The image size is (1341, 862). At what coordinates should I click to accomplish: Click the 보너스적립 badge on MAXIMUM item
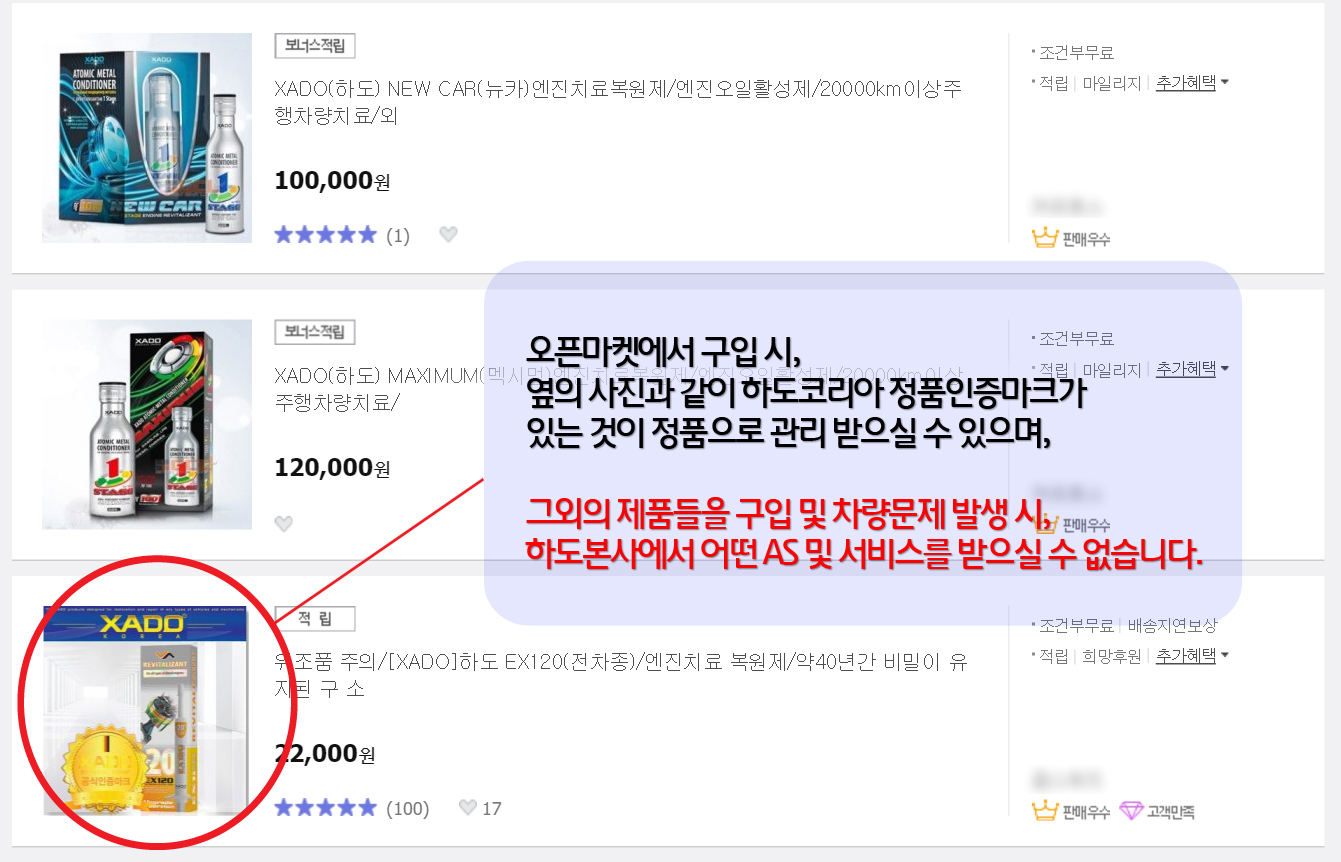pos(315,332)
